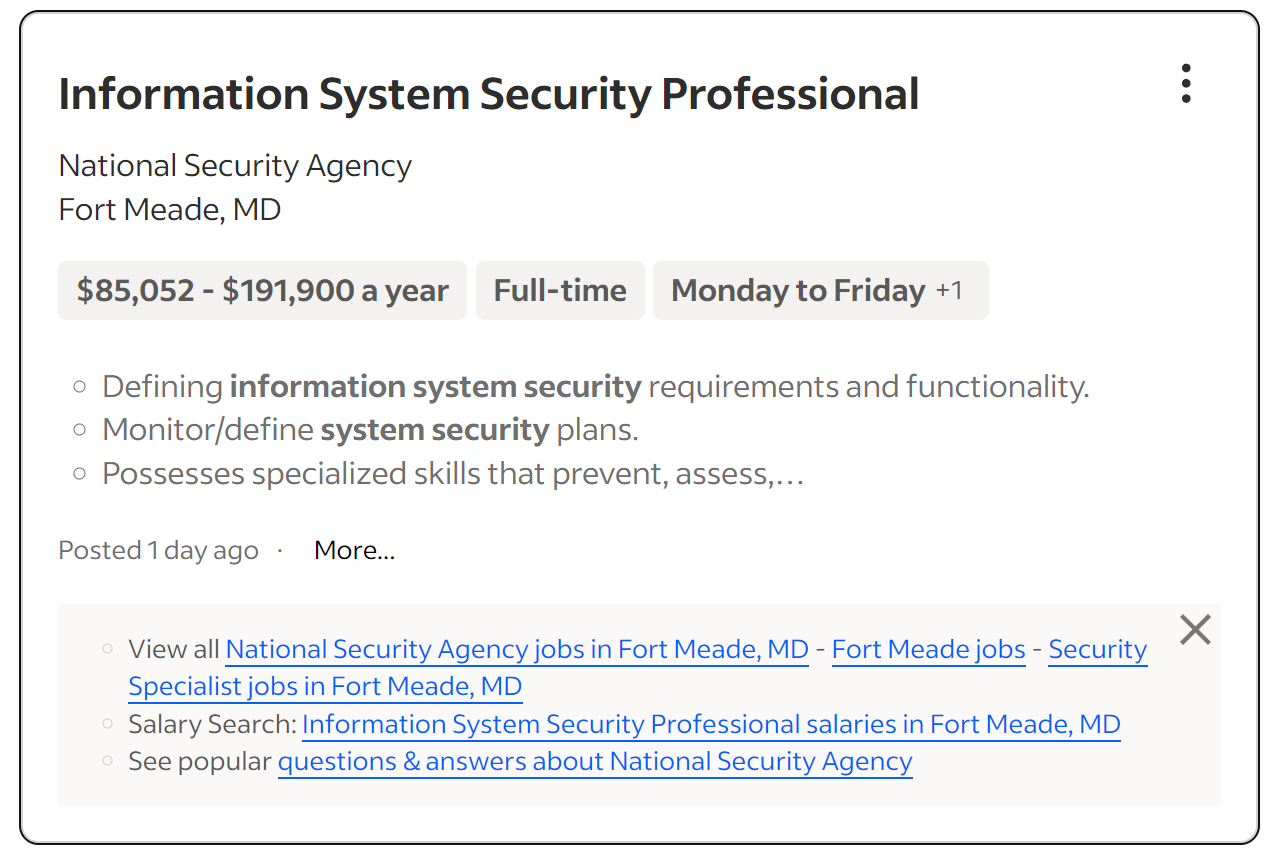
Task: Click the Fort Meade, MD location text
Action: point(170,210)
